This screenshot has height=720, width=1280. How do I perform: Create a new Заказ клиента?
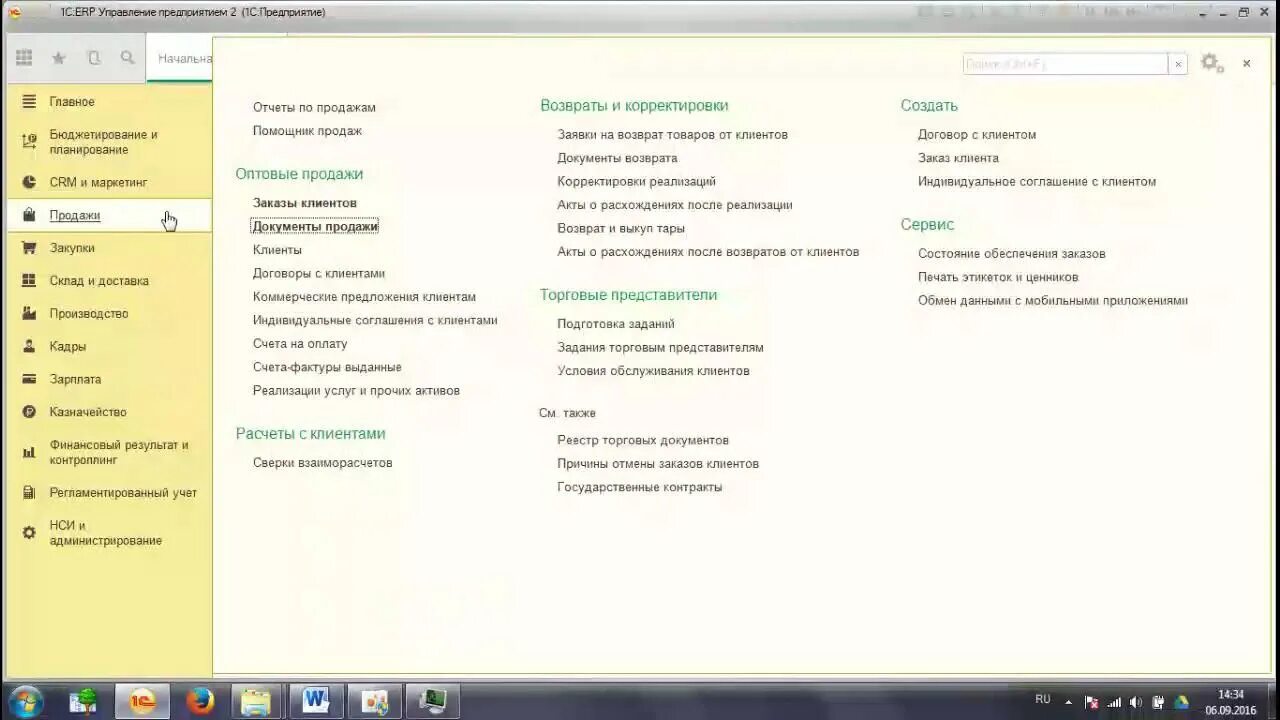tap(958, 158)
